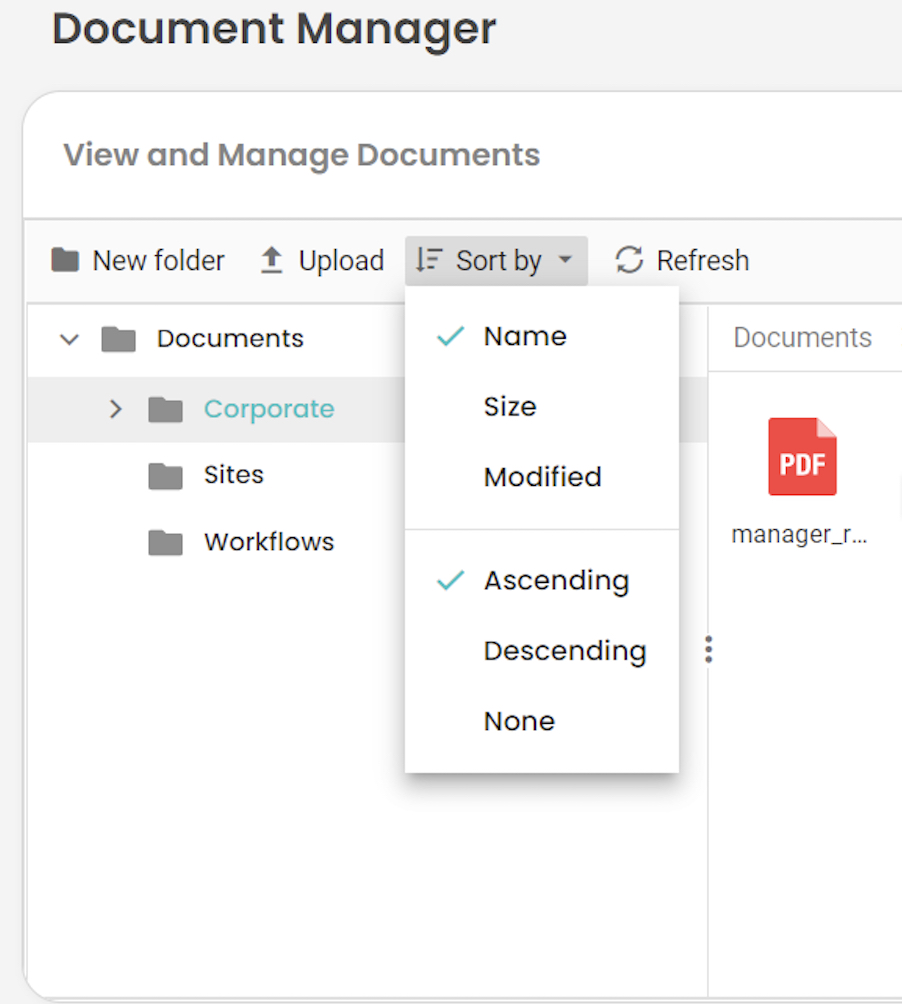Click the Sites folder icon

pyautogui.click(x=165, y=476)
